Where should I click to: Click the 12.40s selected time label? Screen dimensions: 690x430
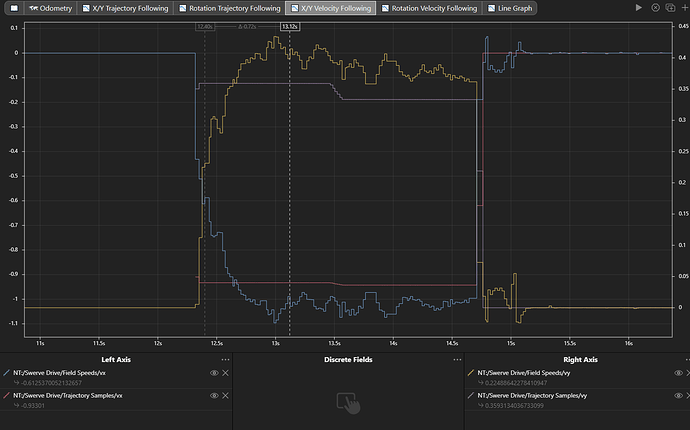tap(205, 26)
